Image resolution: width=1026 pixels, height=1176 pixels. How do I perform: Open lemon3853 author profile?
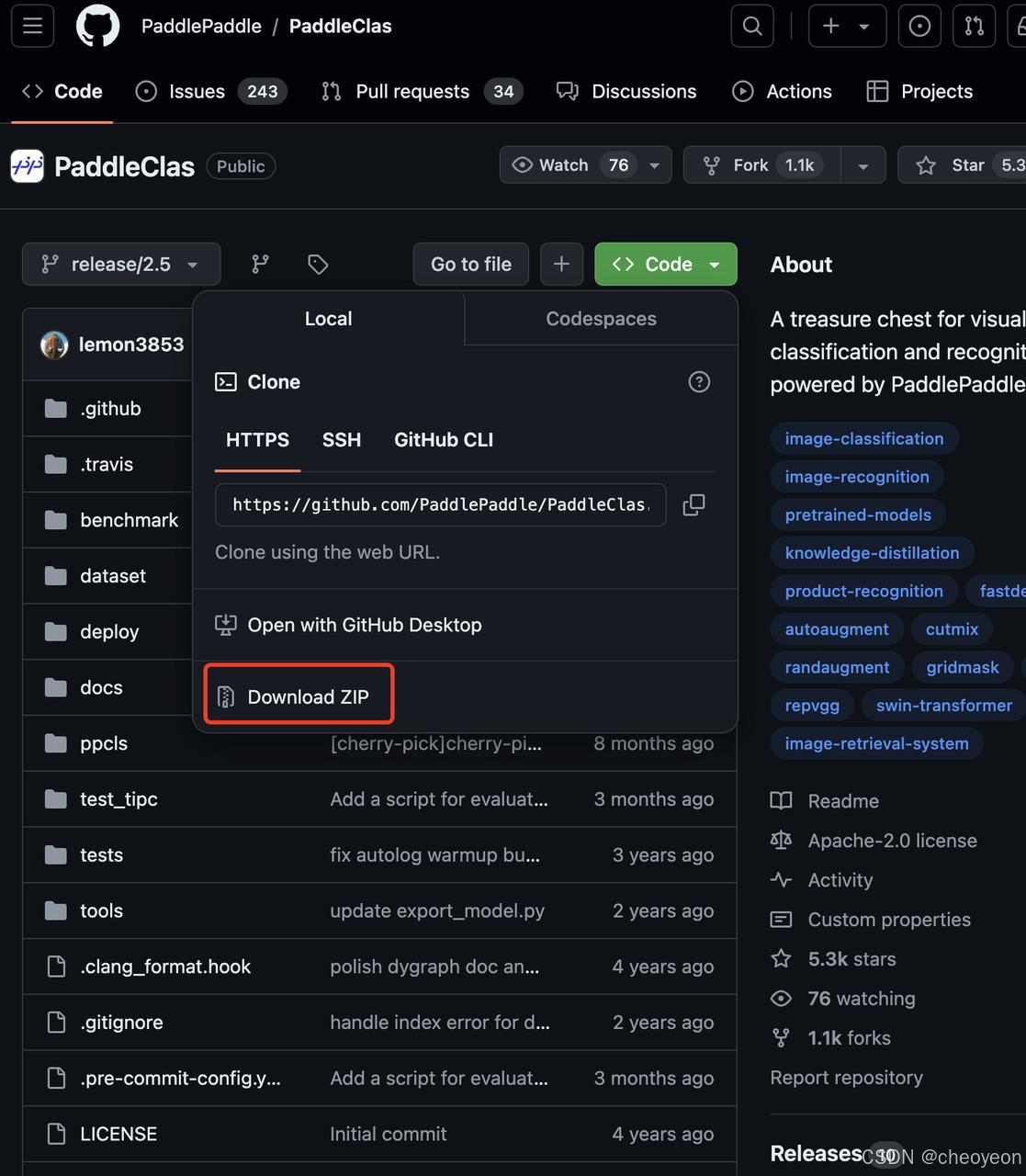click(x=131, y=345)
